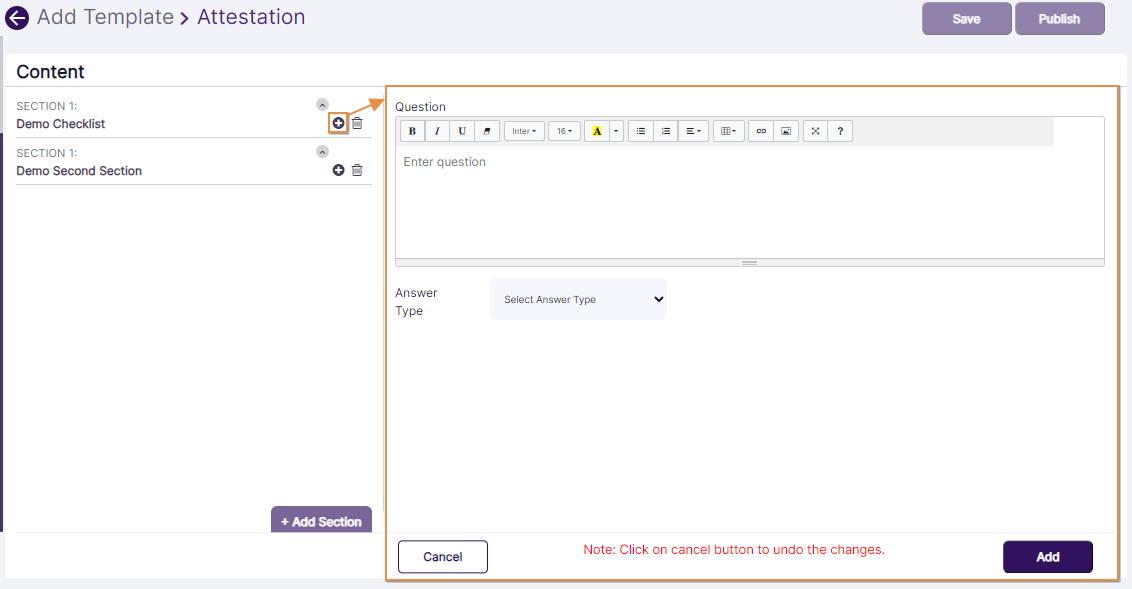Apply bold formatting in the question editor

click(411, 130)
